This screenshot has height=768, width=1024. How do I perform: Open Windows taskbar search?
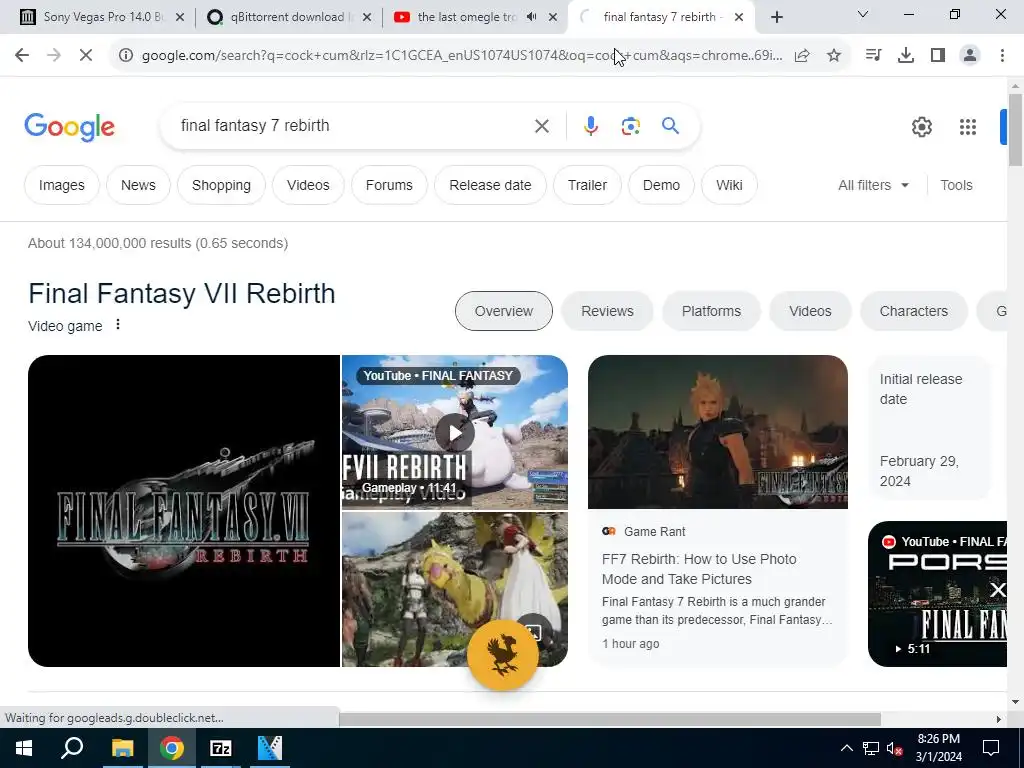point(72,748)
